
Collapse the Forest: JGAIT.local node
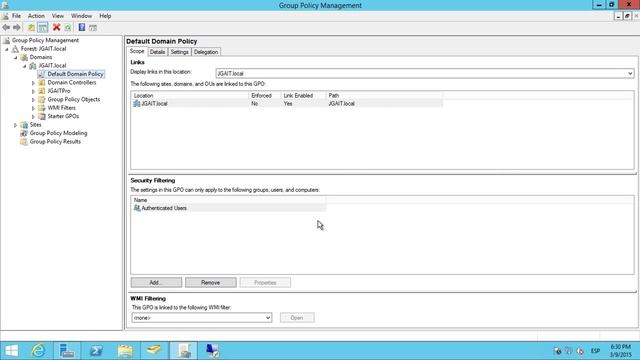(x=7, y=49)
